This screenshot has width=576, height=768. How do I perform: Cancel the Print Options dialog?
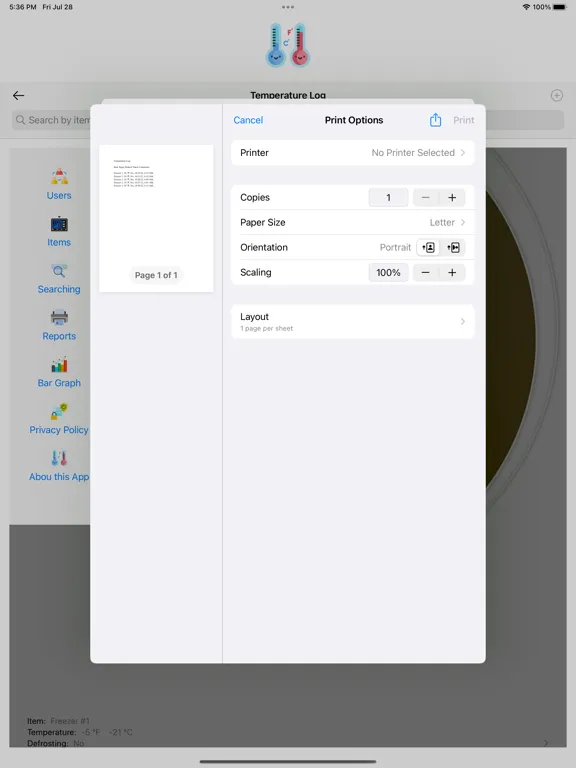point(248,120)
